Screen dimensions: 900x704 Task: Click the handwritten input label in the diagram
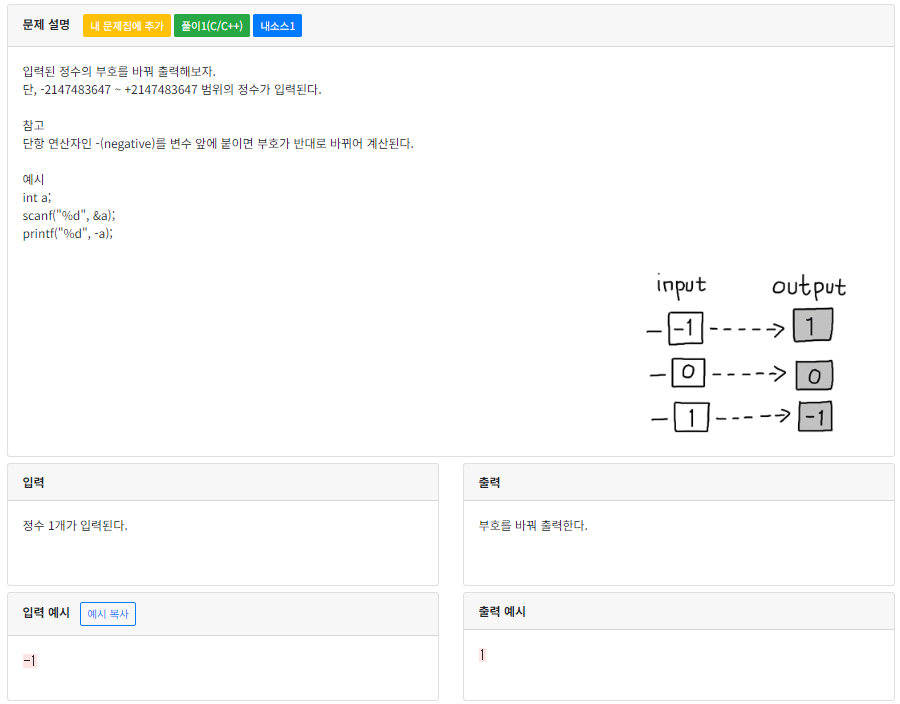tap(682, 285)
